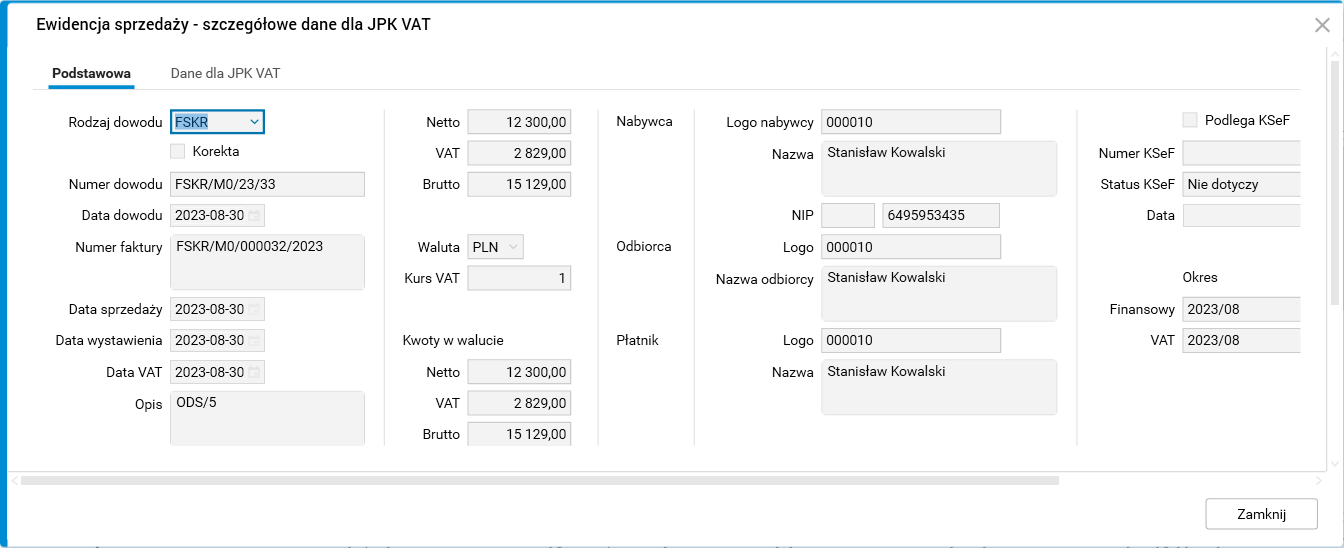This screenshot has height=548, width=1344.
Task: Toggle the Korekta checkbox
Action: pyautogui.click(x=178, y=152)
